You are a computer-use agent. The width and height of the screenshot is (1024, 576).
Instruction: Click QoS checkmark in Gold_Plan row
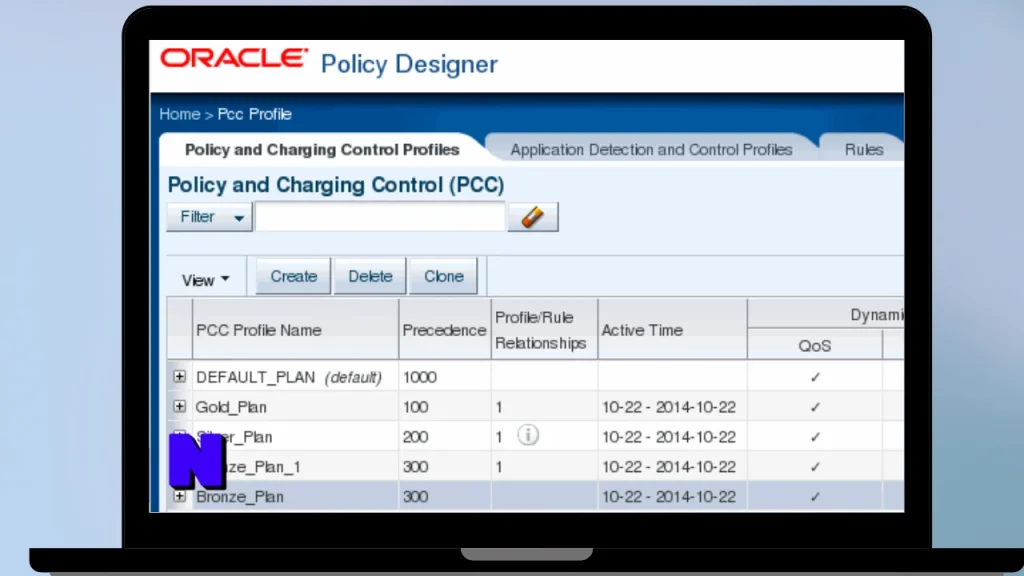tap(815, 408)
